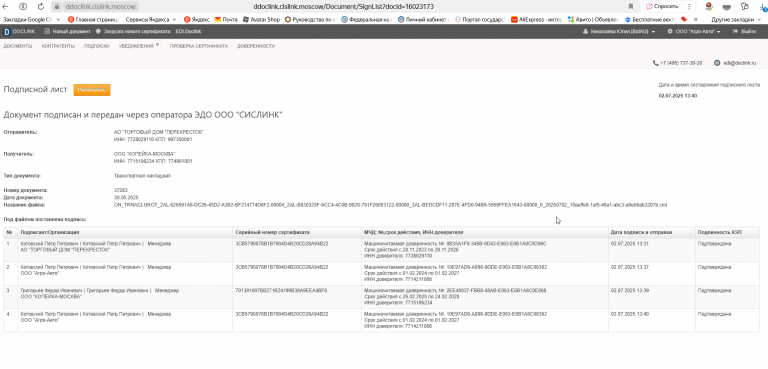The height and width of the screenshot is (369, 768).
Task: Open the Документы menu
Action: [18, 46]
